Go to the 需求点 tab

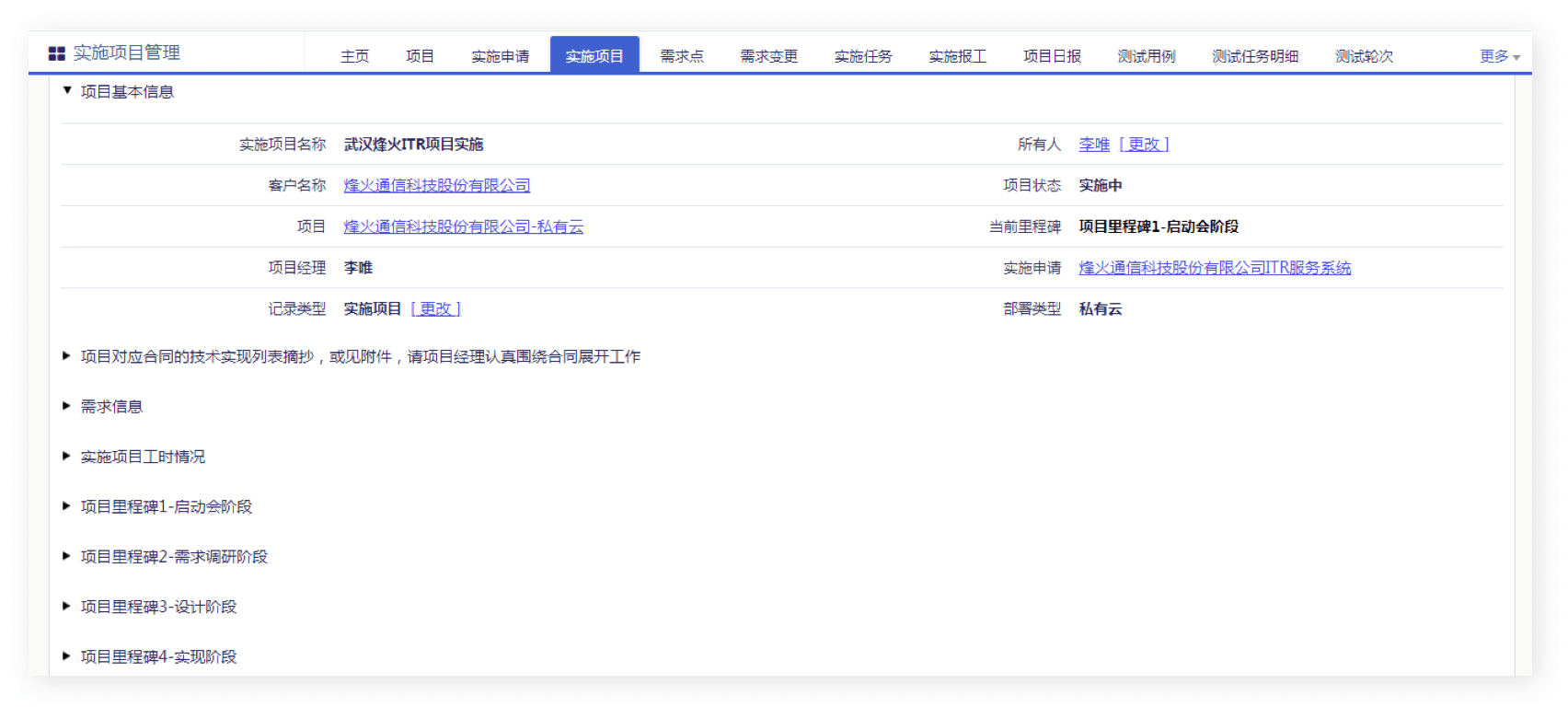tap(682, 56)
